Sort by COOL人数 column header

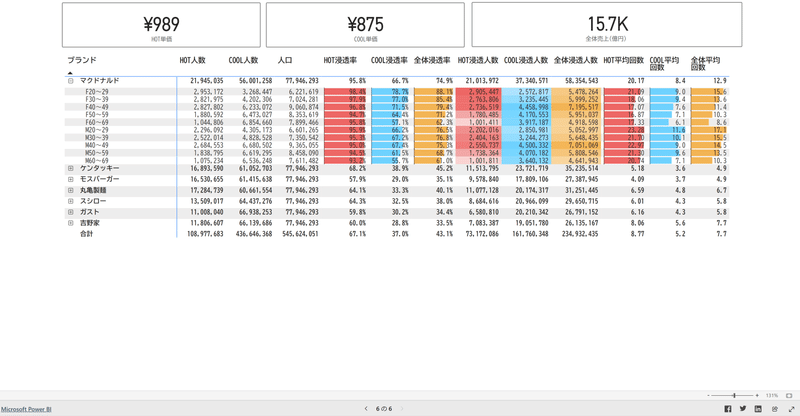click(x=243, y=60)
